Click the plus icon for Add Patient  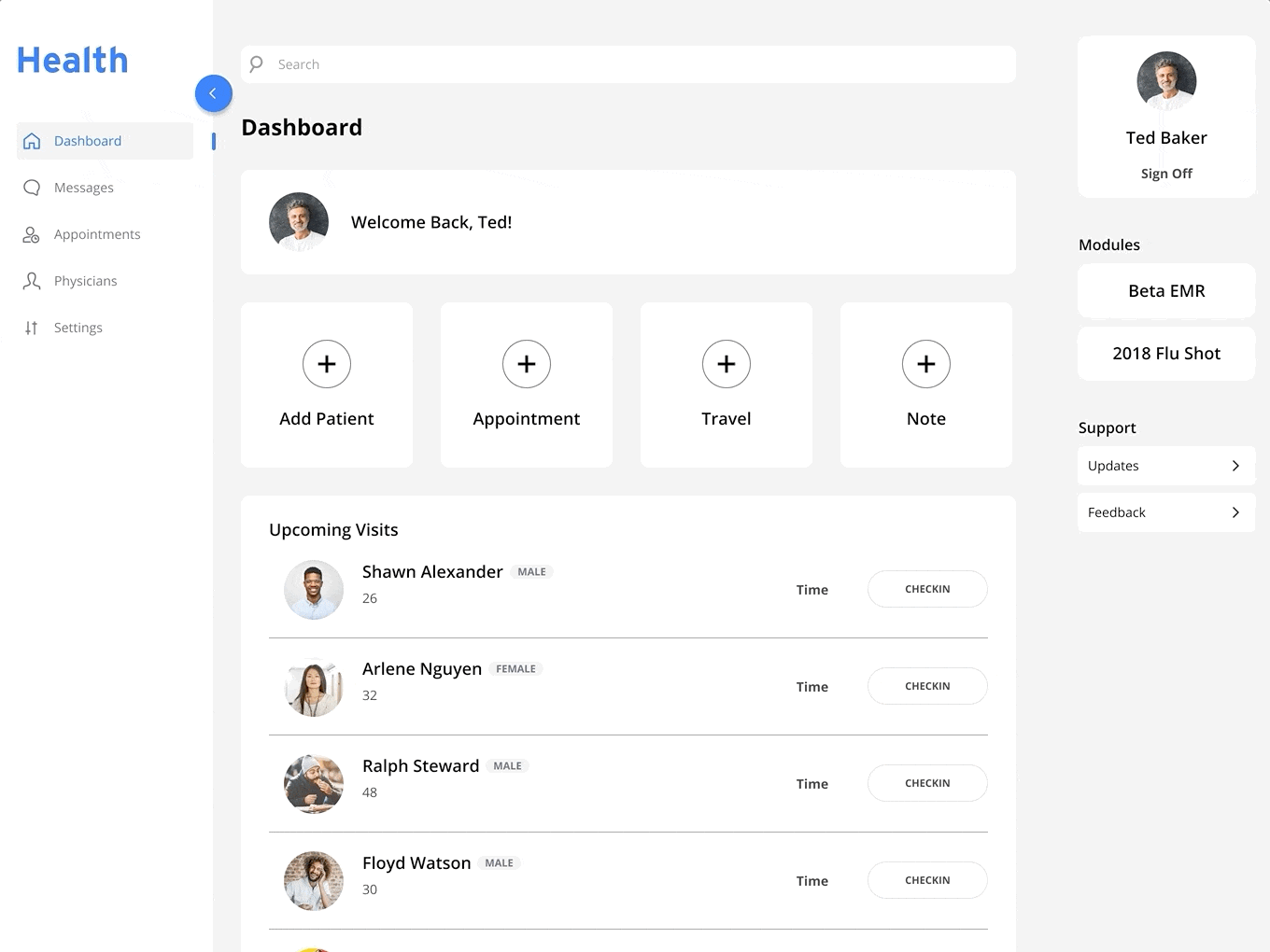327,364
